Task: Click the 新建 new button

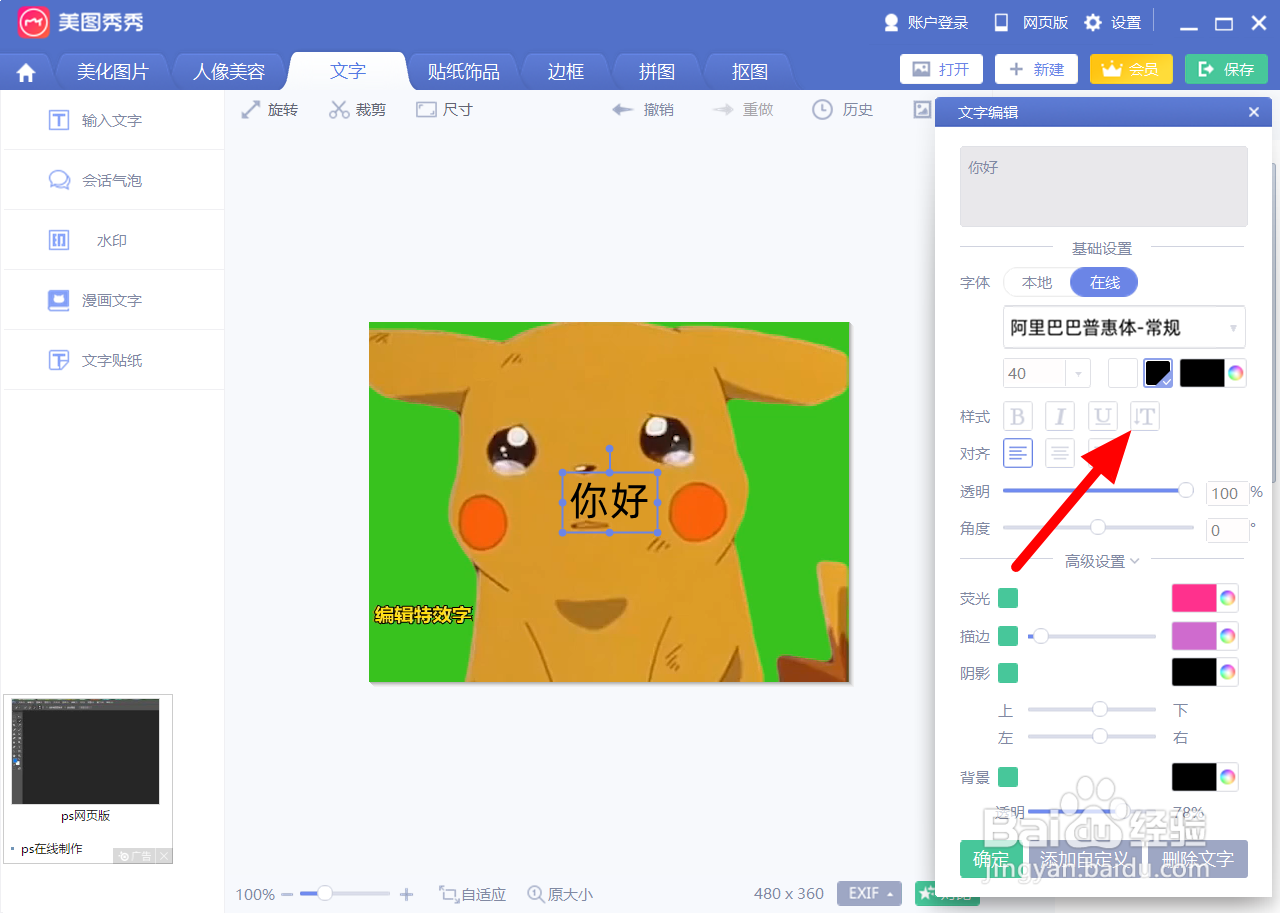Action: [1036, 69]
